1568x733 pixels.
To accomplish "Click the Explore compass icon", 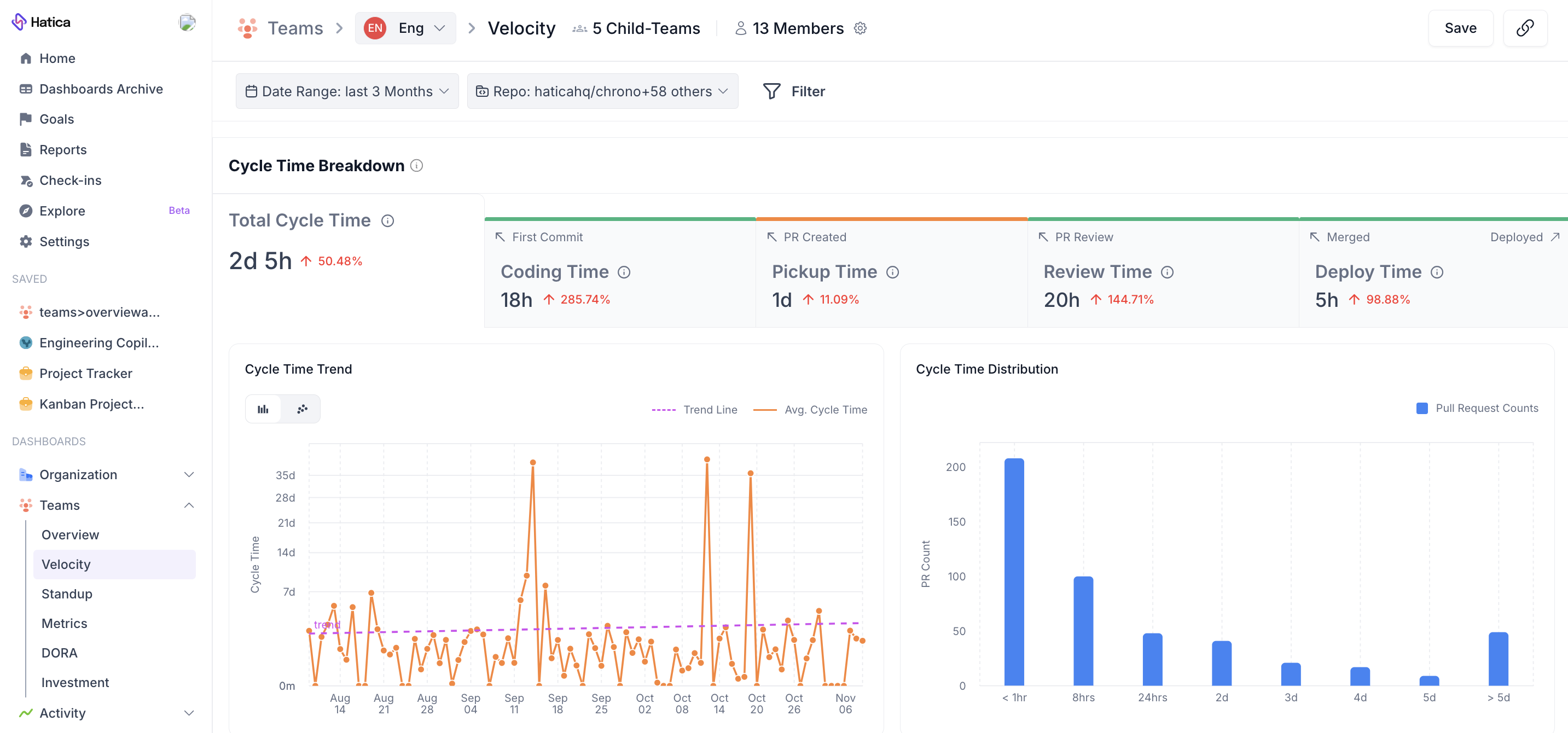I will (x=26, y=211).
